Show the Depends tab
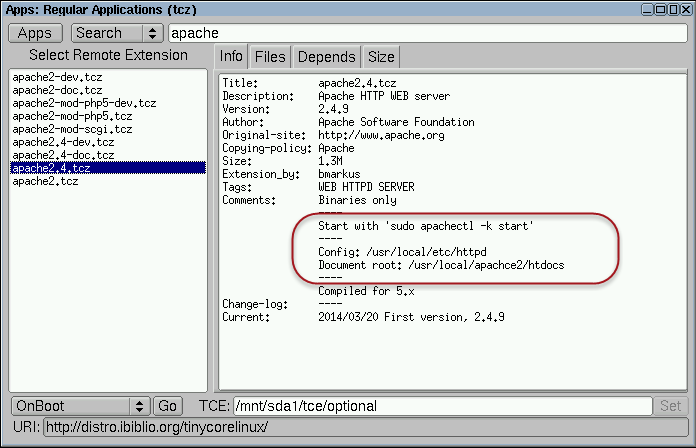Screen dimensions: 696x448 coord(326,57)
